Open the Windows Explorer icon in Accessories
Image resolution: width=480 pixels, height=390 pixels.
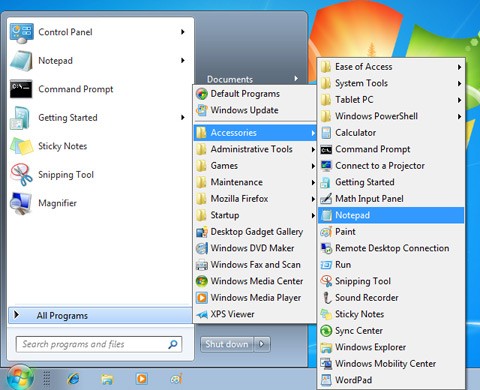(326, 347)
